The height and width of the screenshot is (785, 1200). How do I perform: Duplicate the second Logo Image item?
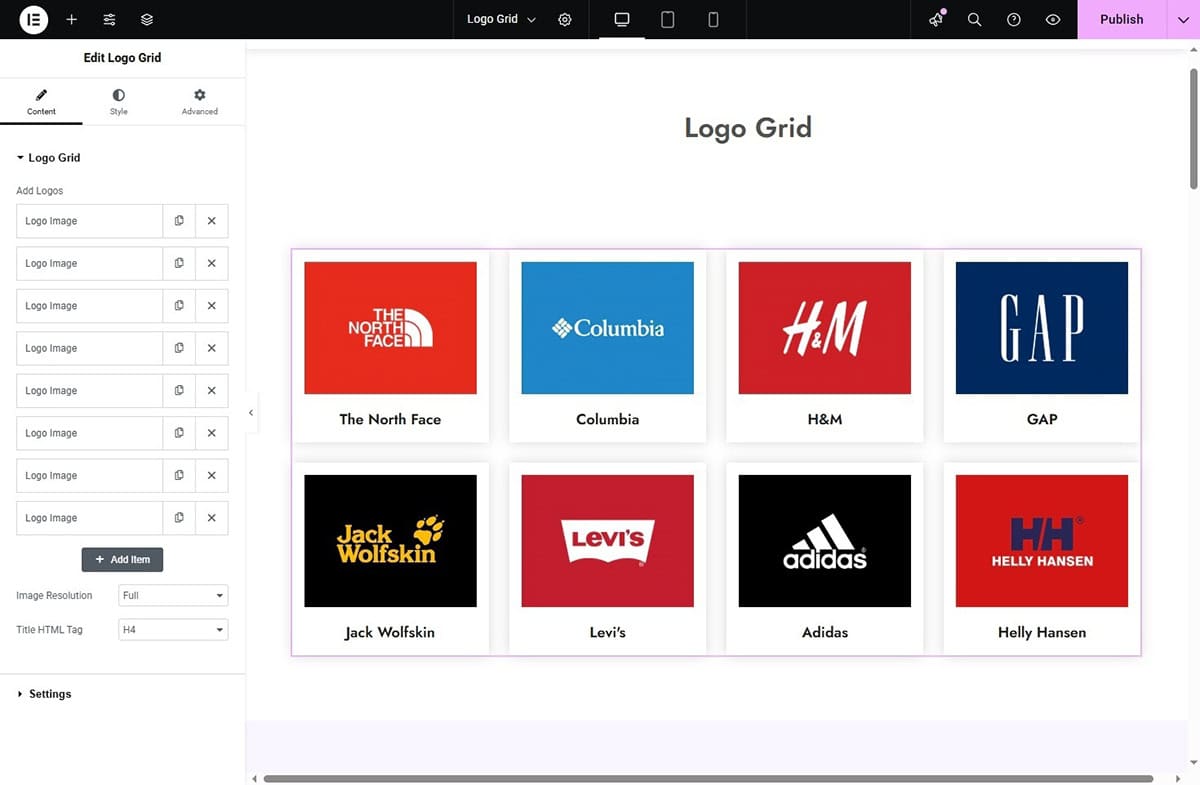point(179,263)
